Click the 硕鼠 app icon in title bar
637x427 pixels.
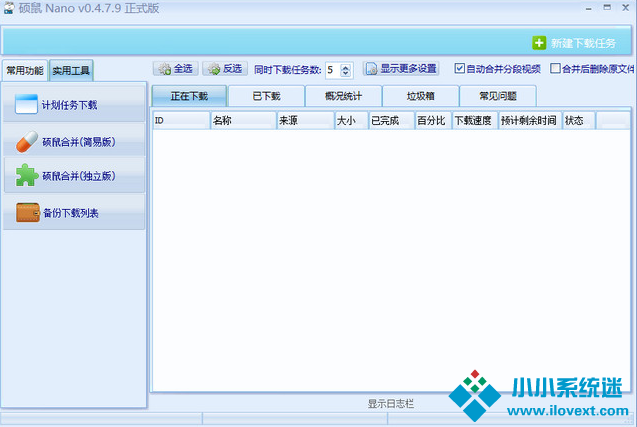[x=9, y=8]
